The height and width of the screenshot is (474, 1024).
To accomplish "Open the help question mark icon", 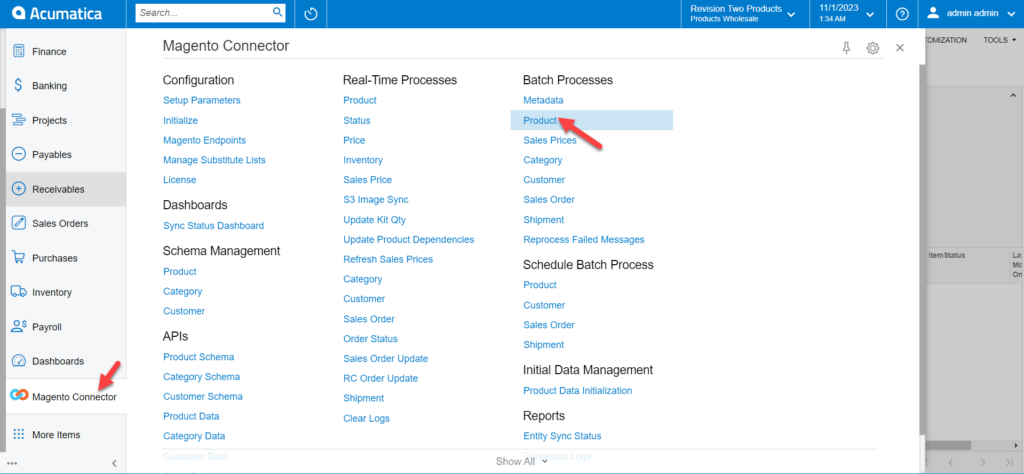I will coord(902,14).
